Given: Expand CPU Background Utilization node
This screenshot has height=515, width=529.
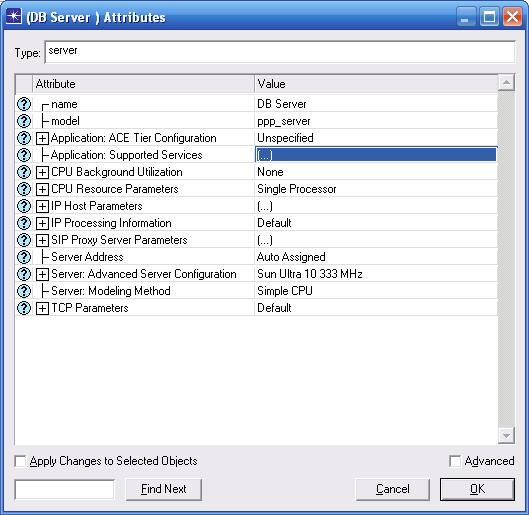Looking at the screenshot, I should coord(42,172).
